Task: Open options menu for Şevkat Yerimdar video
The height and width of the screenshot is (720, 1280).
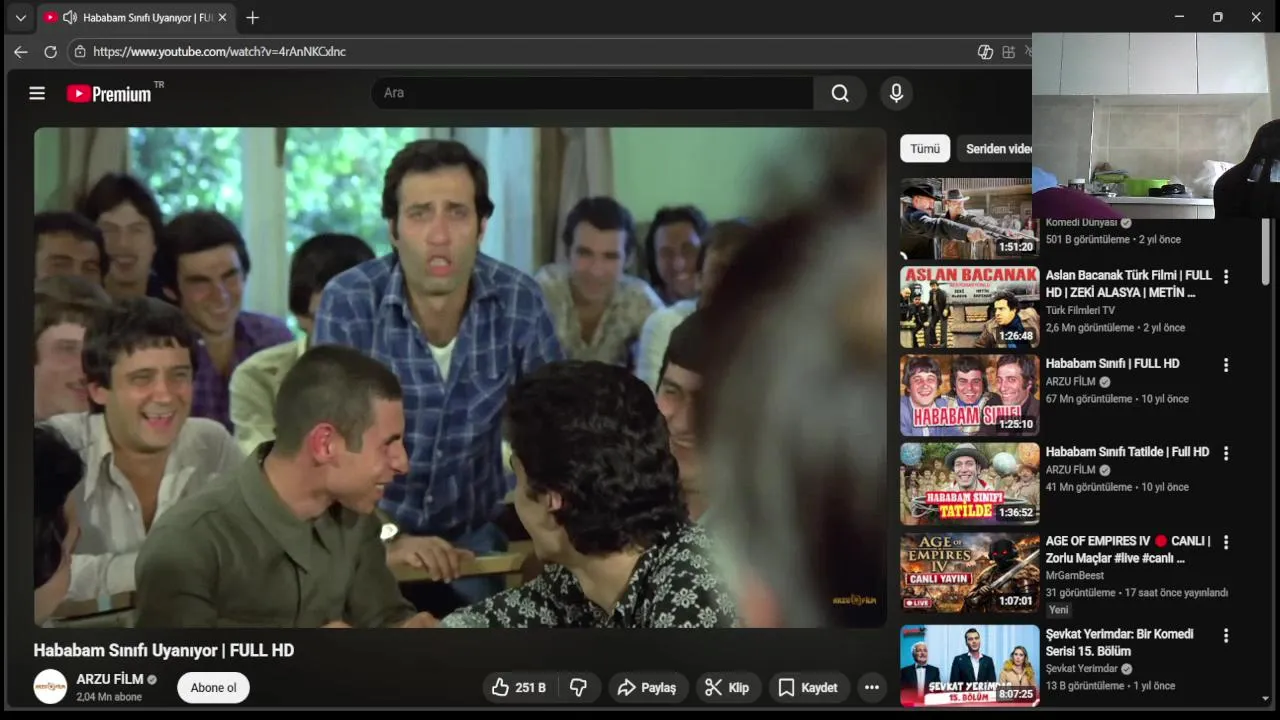Action: (1226, 635)
